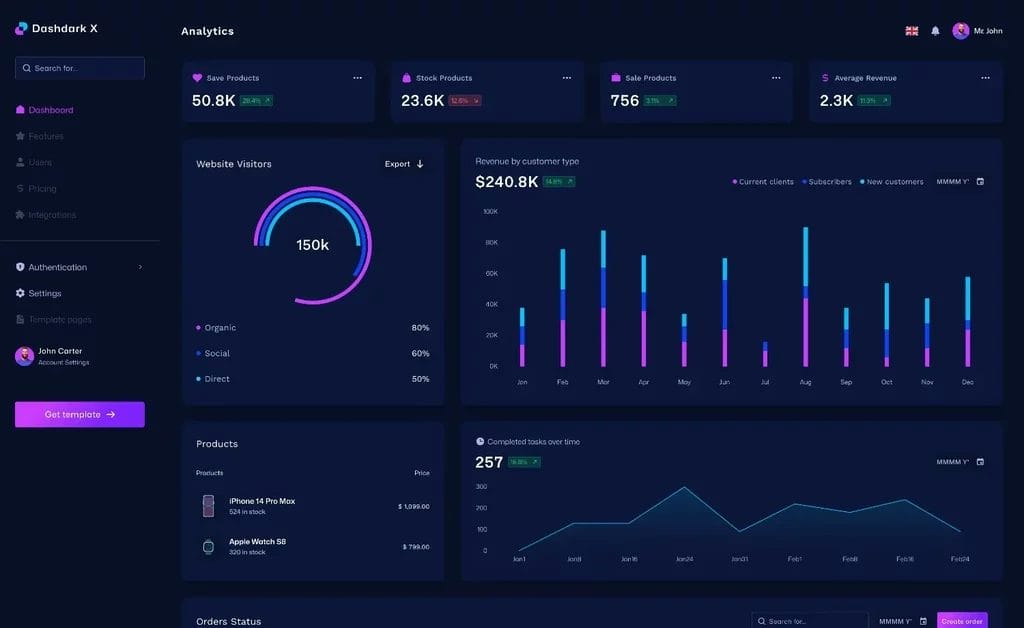Viewport: 1024px width, 628px height.
Task: Click the Stock Products bag icon
Action: 406,78
